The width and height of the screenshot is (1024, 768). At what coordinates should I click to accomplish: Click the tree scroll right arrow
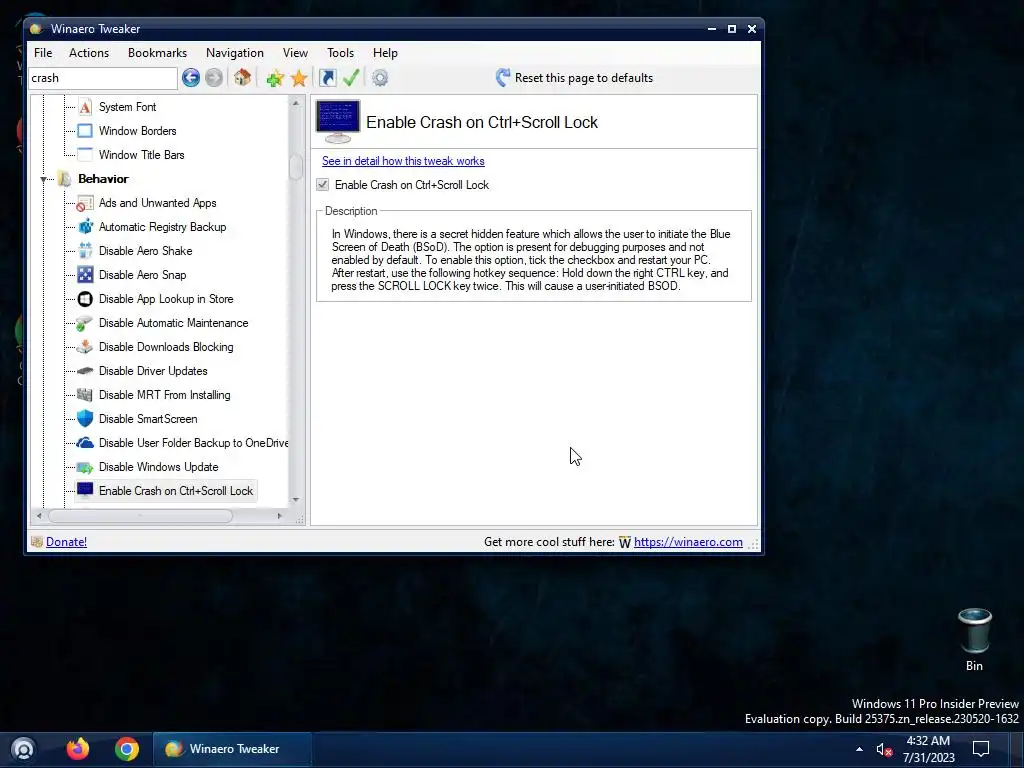pyautogui.click(x=280, y=516)
